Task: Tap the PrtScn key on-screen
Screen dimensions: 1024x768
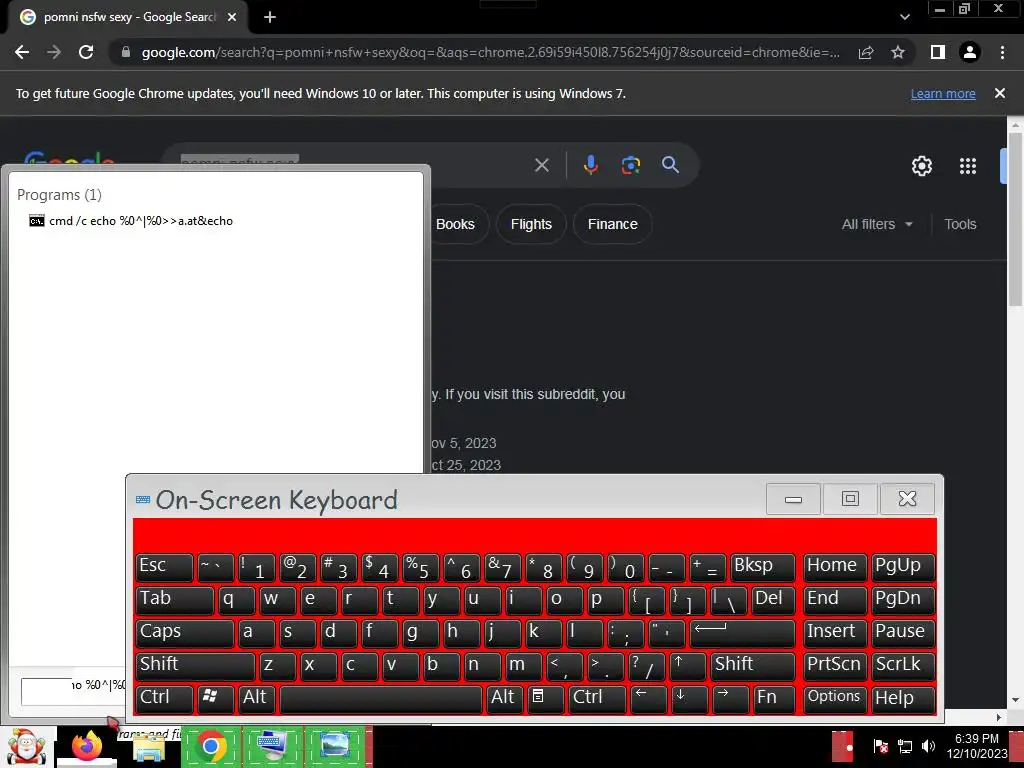Action: tap(835, 665)
